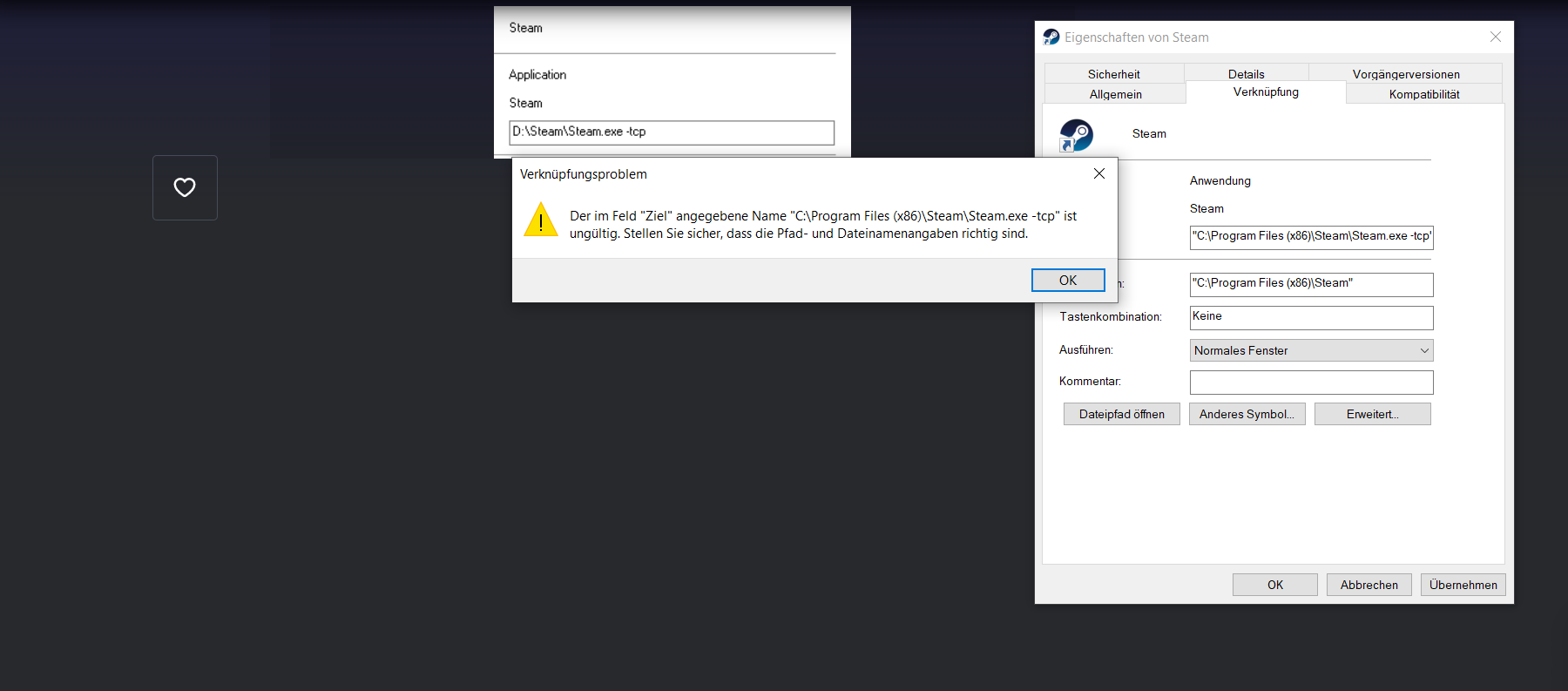Click the Tastenkombination label

tap(1111, 316)
